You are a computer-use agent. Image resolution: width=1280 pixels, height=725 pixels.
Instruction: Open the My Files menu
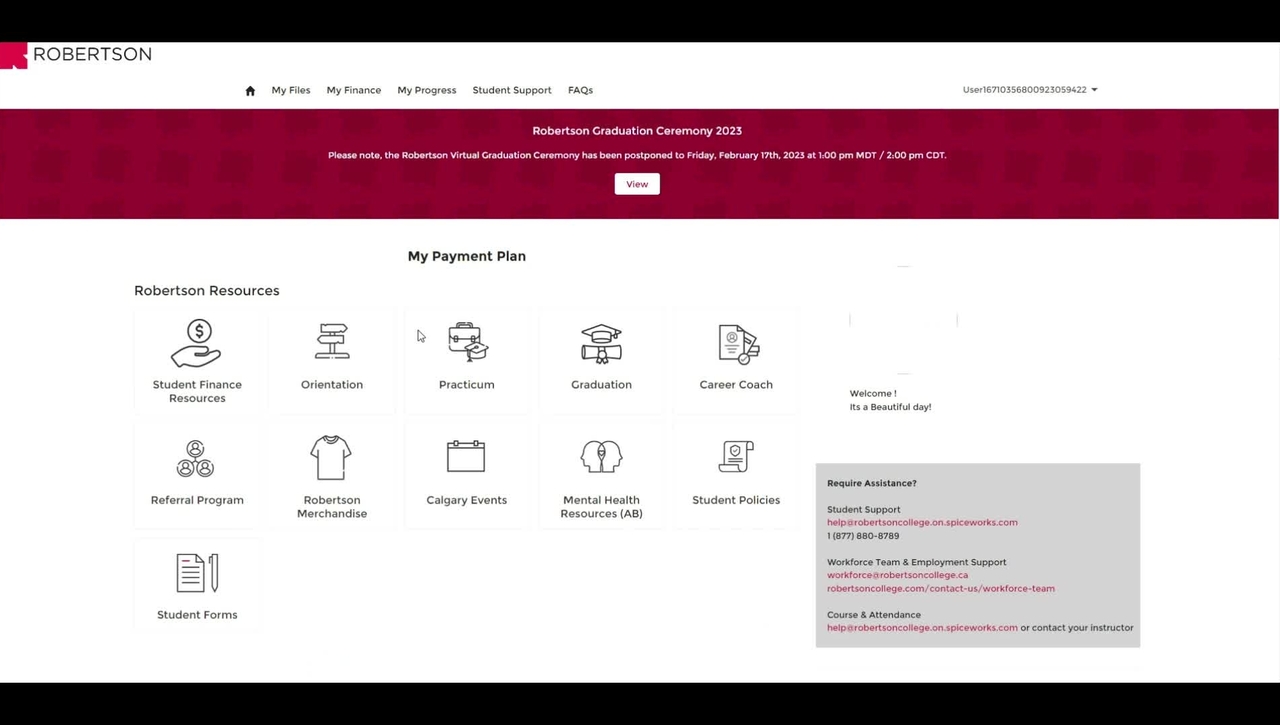click(x=291, y=90)
